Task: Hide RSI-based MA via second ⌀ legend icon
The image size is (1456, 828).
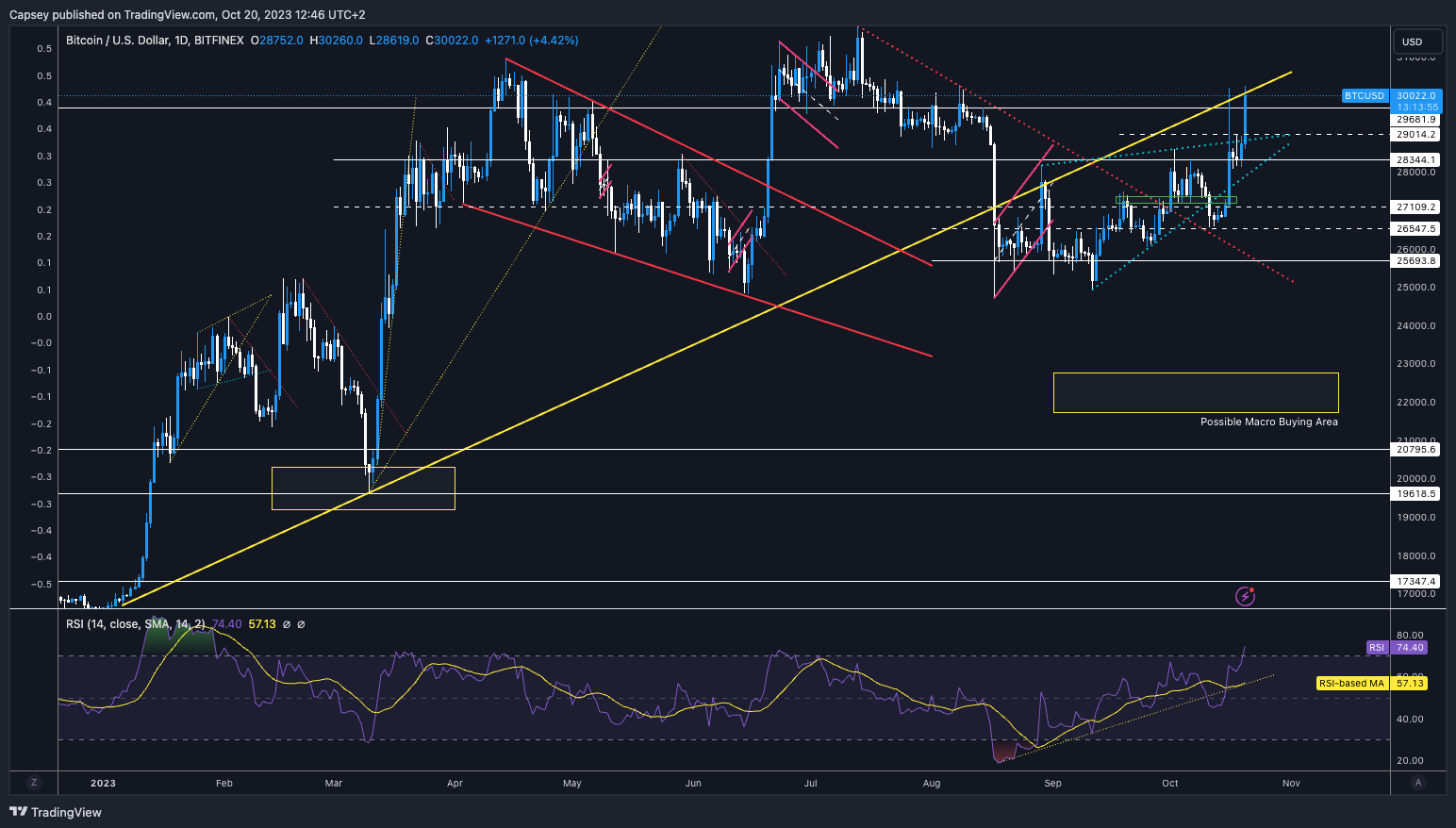Action: tap(300, 623)
